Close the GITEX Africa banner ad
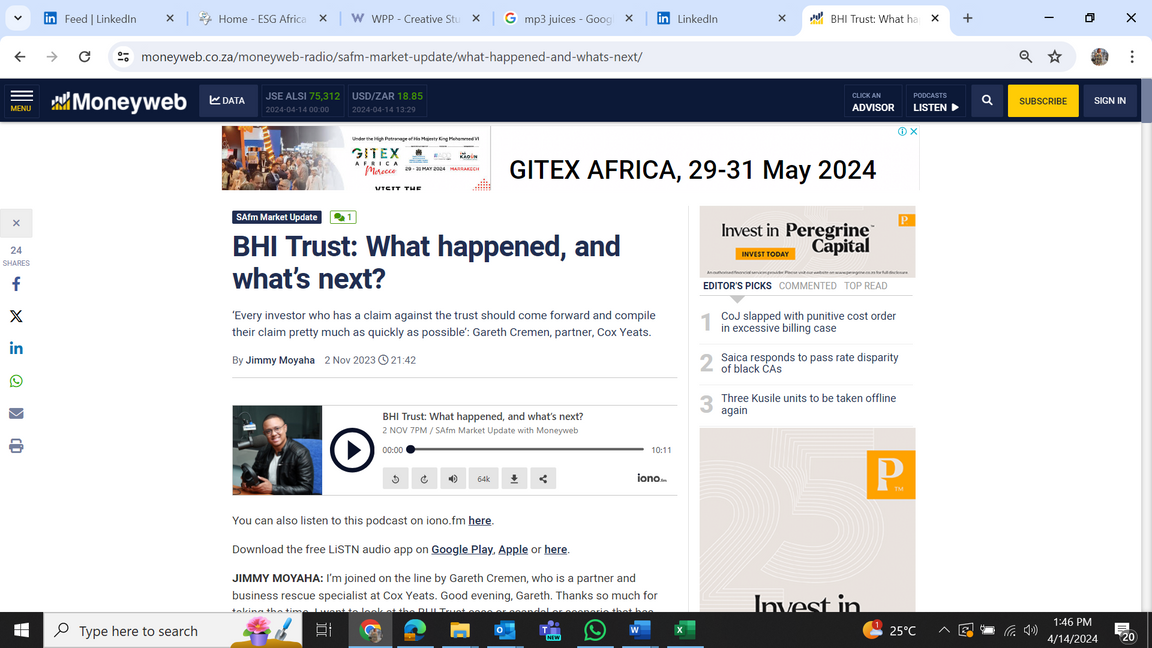The image size is (1152, 648). point(913,132)
